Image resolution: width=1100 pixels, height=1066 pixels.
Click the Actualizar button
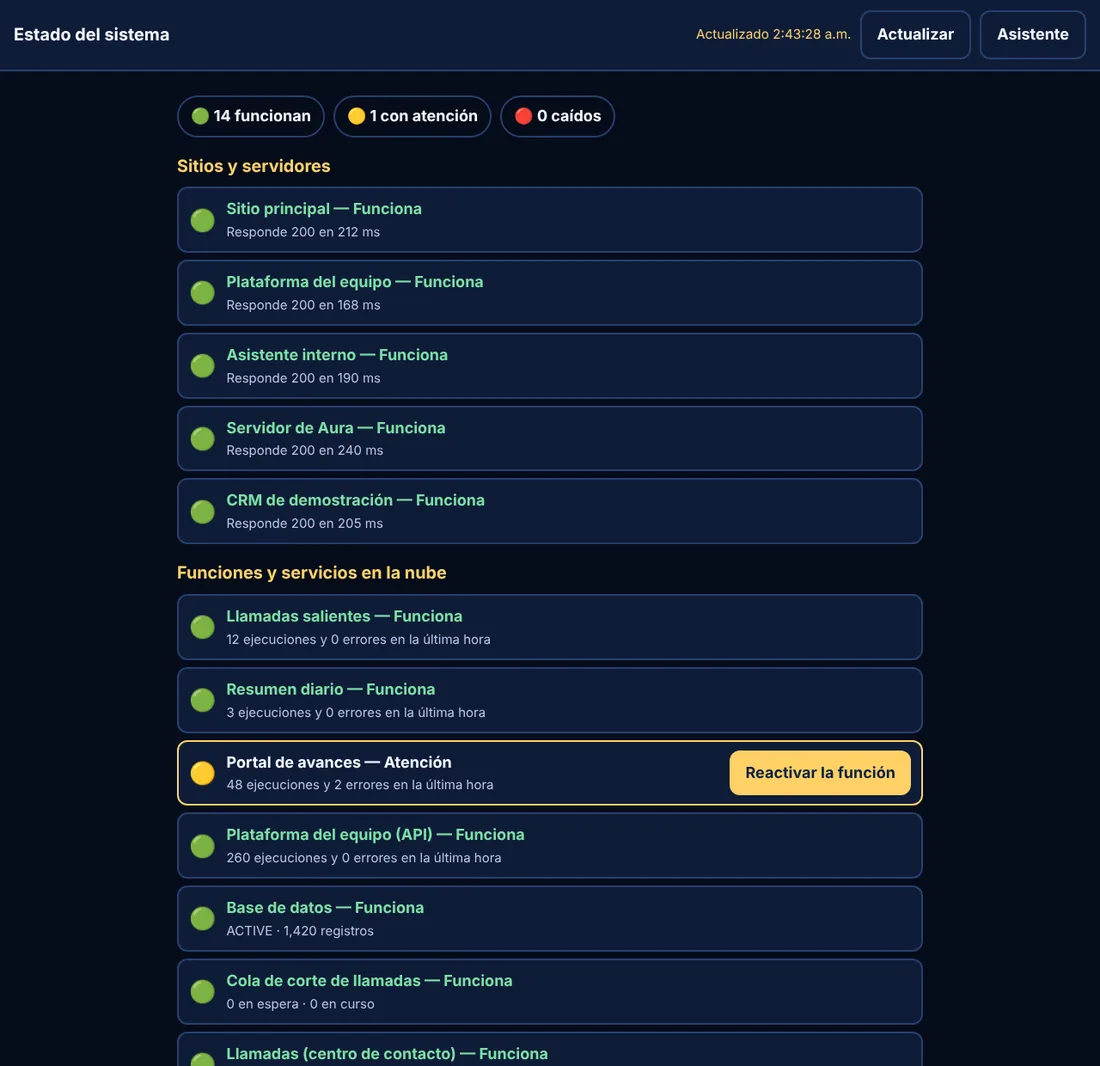pyautogui.click(x=915, y=34)
